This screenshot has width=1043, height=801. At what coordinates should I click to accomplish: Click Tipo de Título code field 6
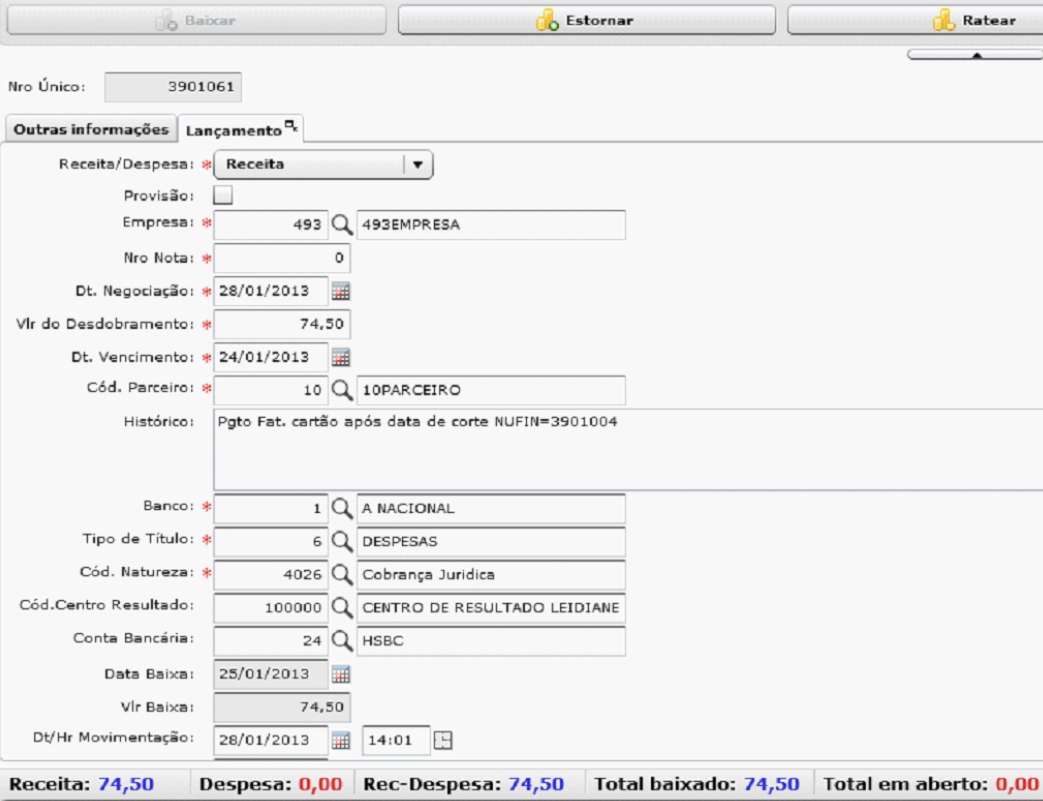271,541
